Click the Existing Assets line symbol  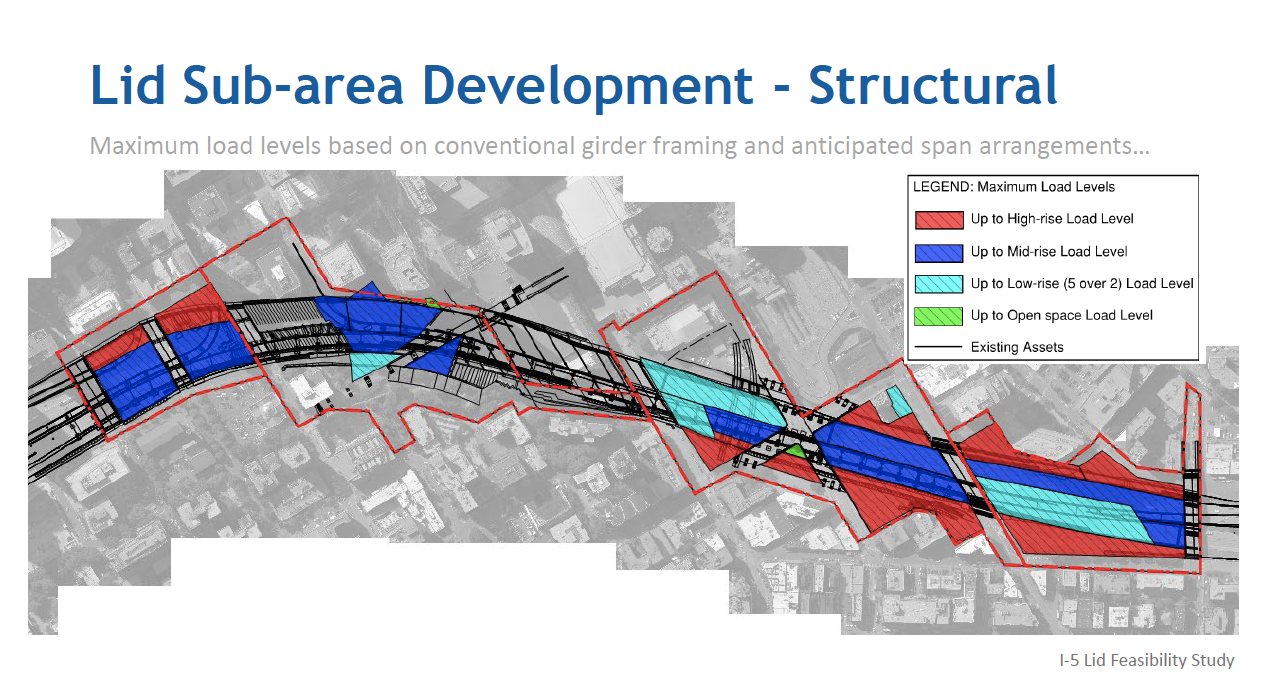(938, 347)
